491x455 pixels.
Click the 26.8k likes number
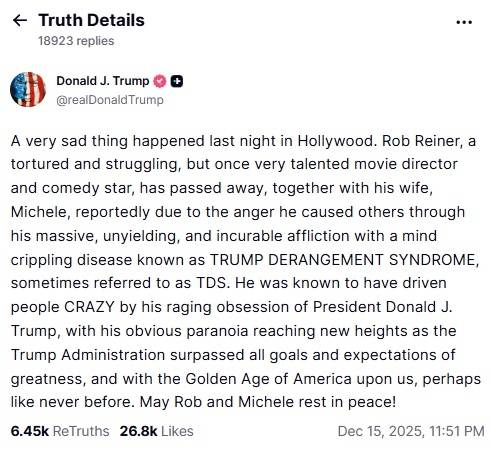click(138, 431)
